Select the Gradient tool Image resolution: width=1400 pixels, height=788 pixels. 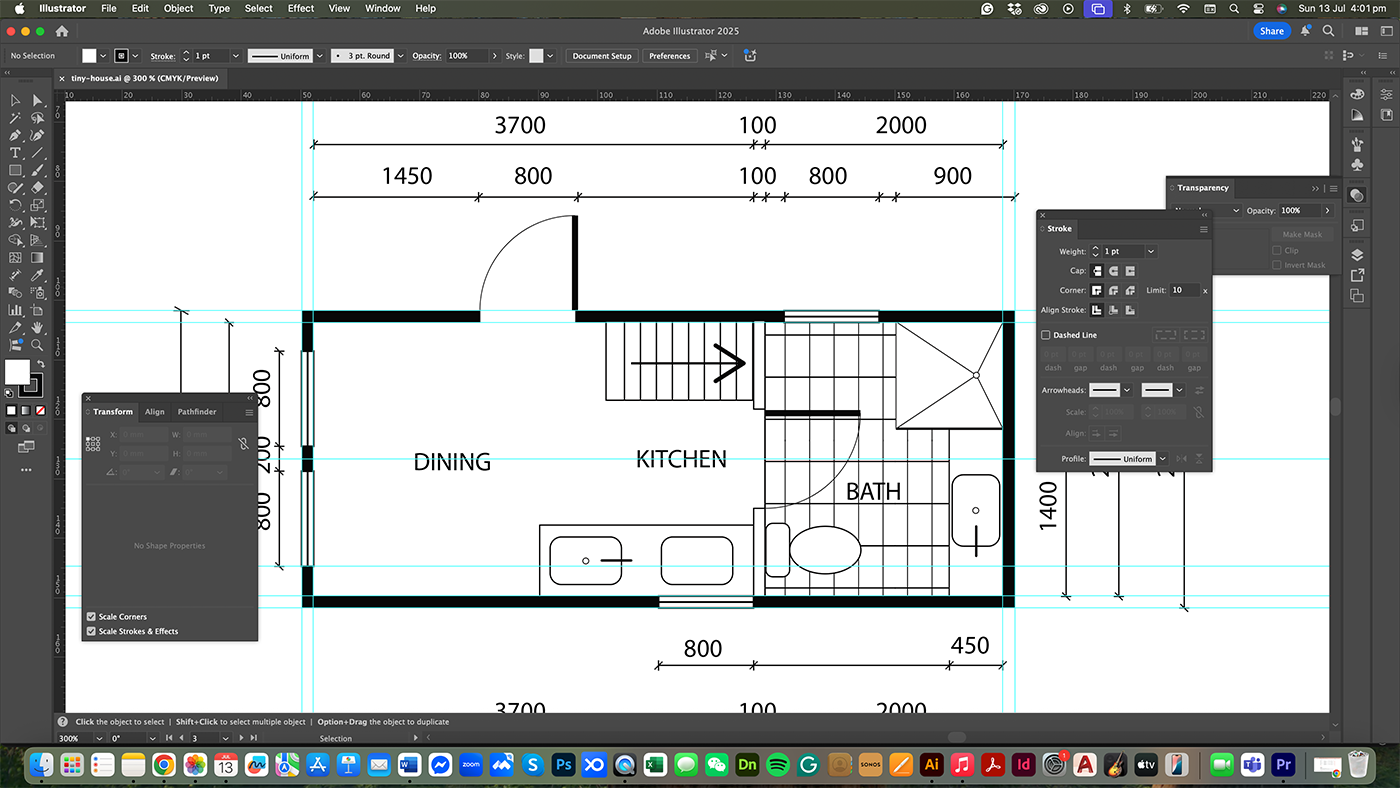[x=37, y=258]
